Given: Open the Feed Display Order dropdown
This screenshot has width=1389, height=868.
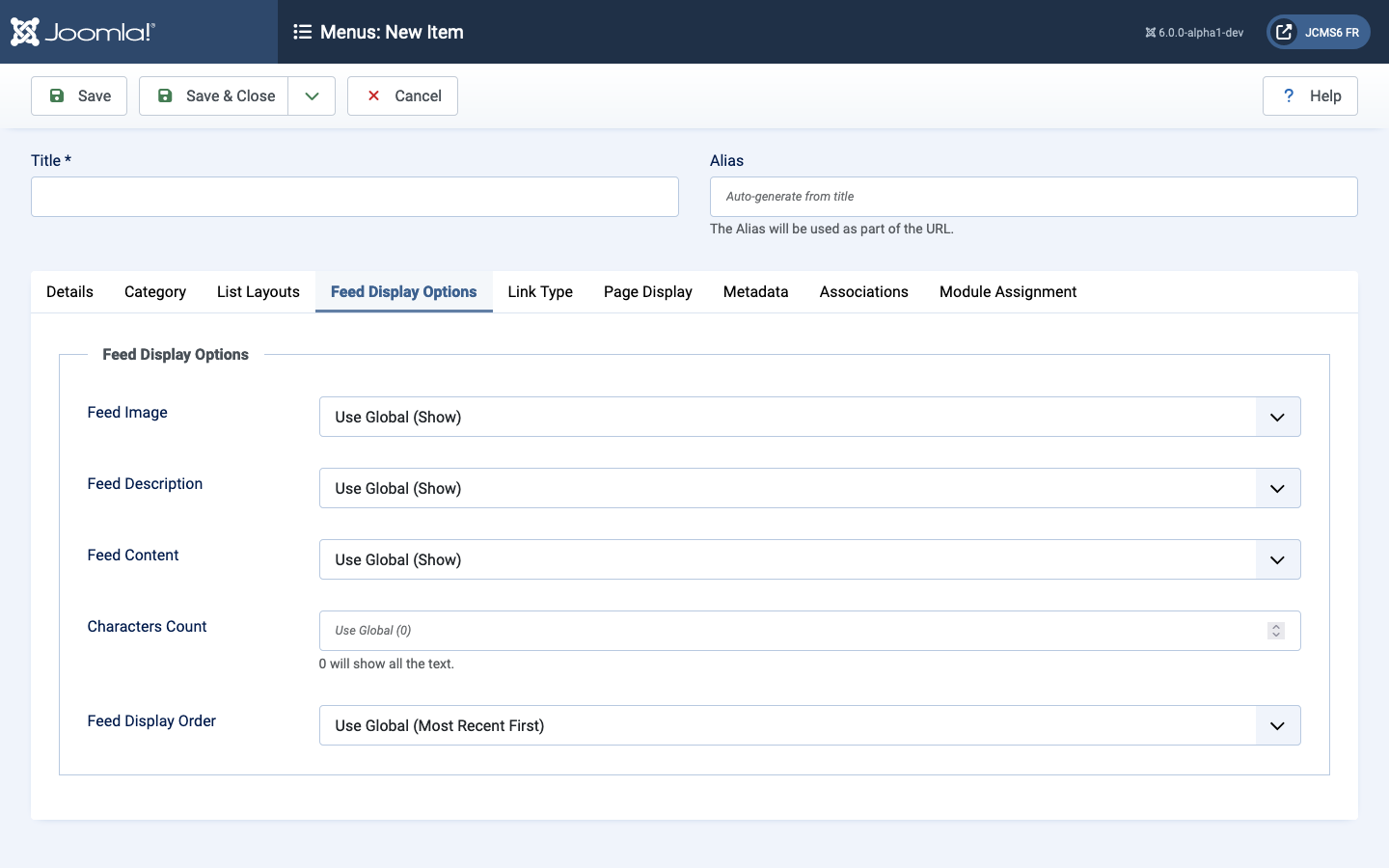Looking at the screenshot, I should coord(1277,725).
